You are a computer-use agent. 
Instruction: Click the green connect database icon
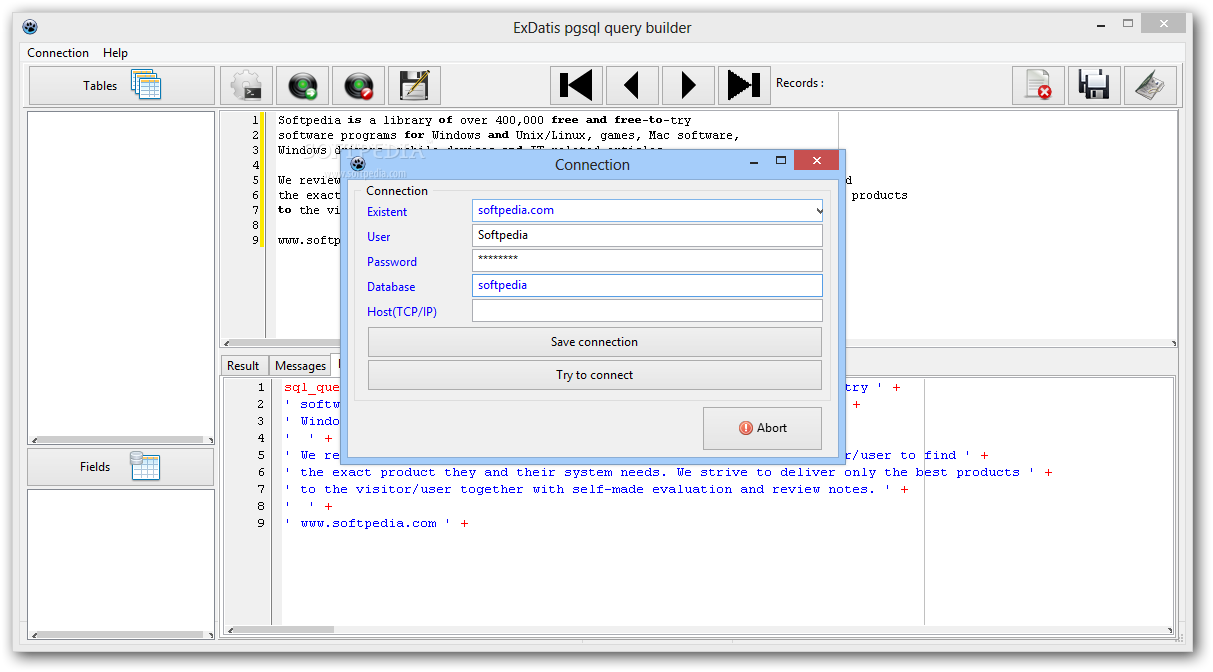(x=302, y=86)
